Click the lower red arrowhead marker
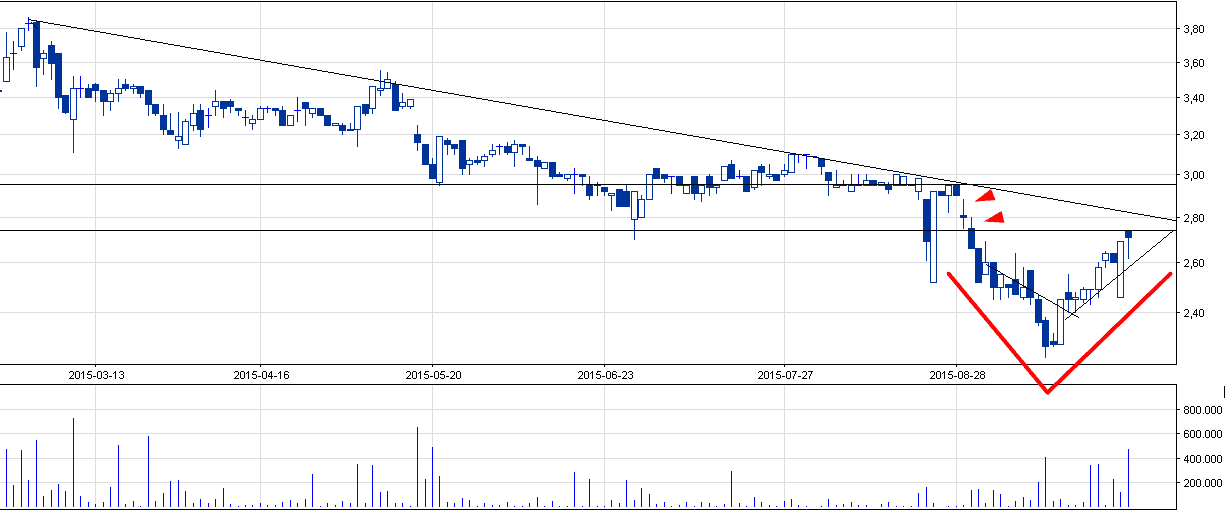The height and width of the screenshot is (512, 1225). (995, 218)
